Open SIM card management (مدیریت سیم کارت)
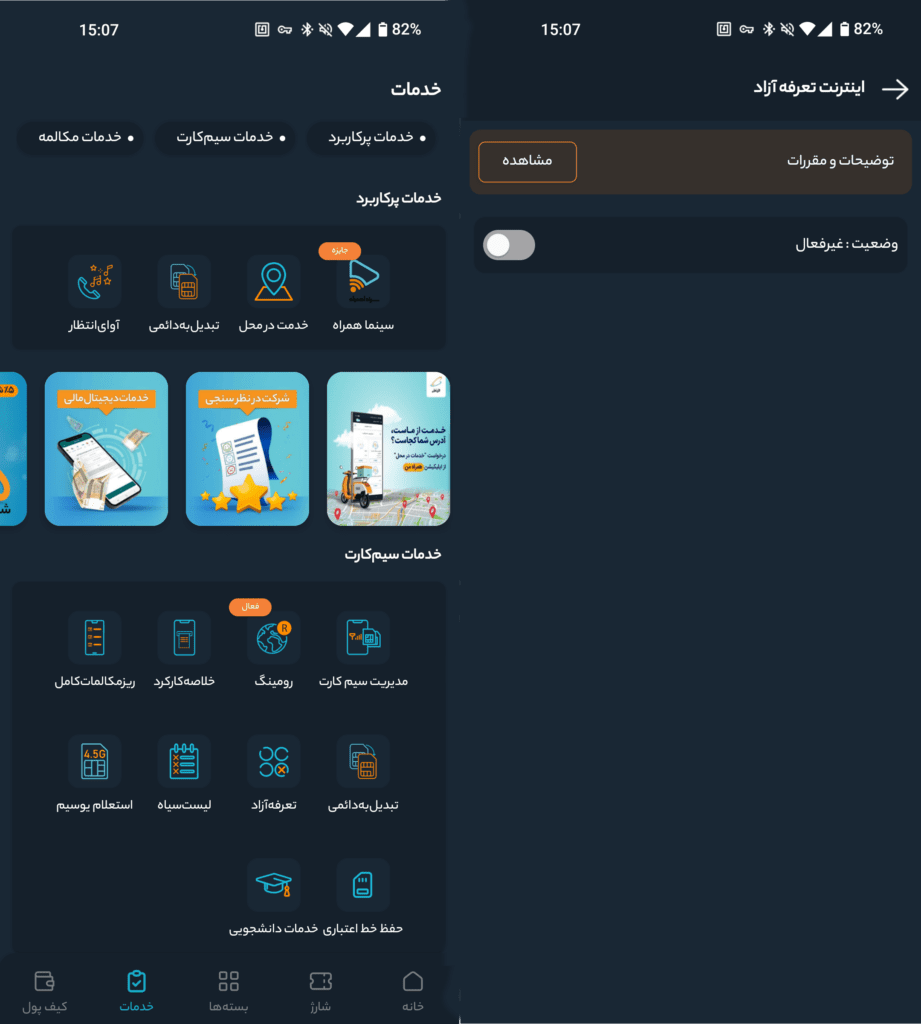Screen dimensions: 921x1024 click(x=363, y=638)
